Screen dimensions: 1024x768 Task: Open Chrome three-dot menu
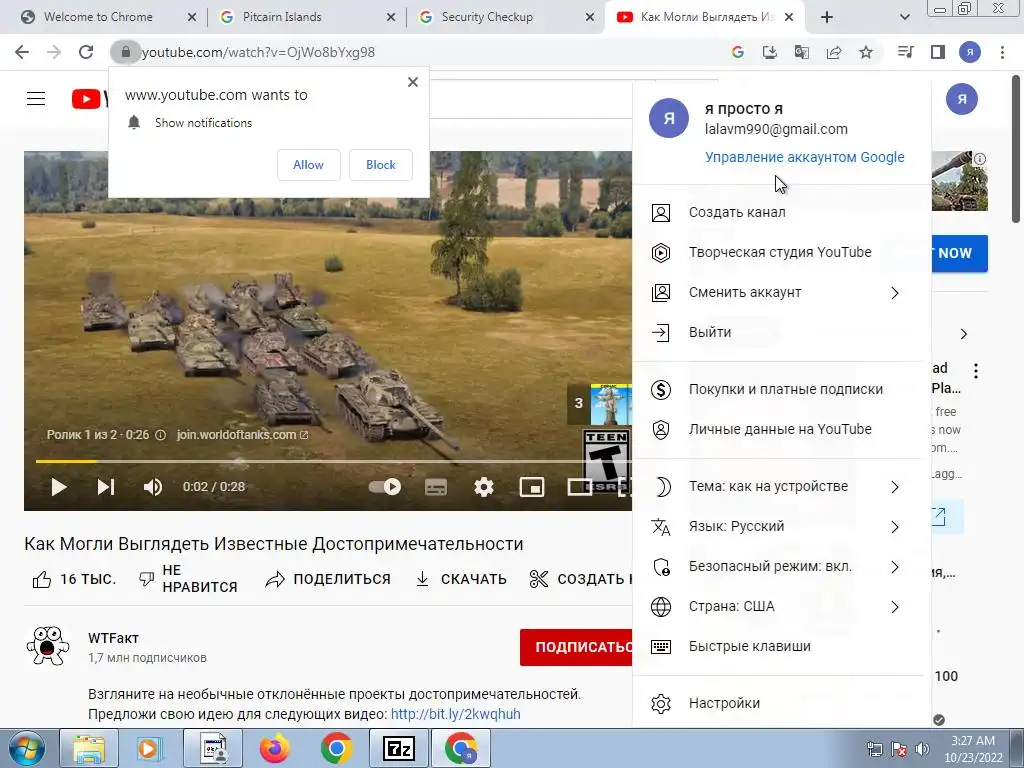pos(1002,52)
